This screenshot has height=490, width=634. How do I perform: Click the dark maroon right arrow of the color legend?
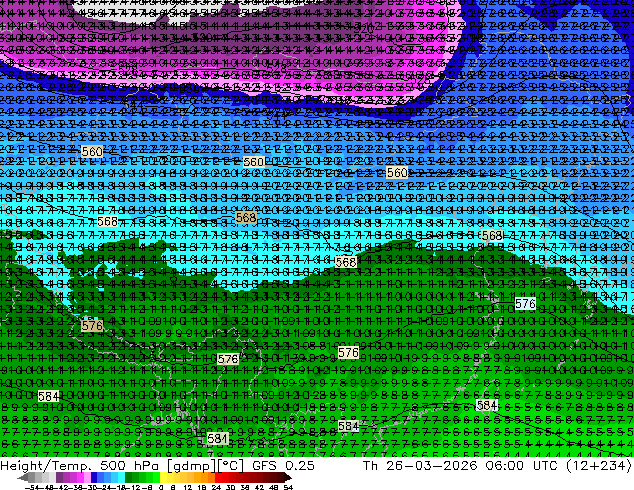pos(288,478)
